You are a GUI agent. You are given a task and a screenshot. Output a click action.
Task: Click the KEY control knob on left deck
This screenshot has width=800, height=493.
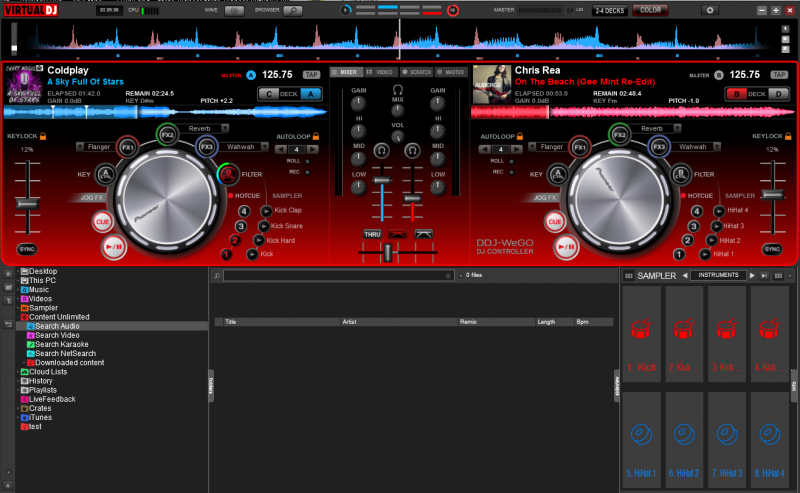(106, 175)
